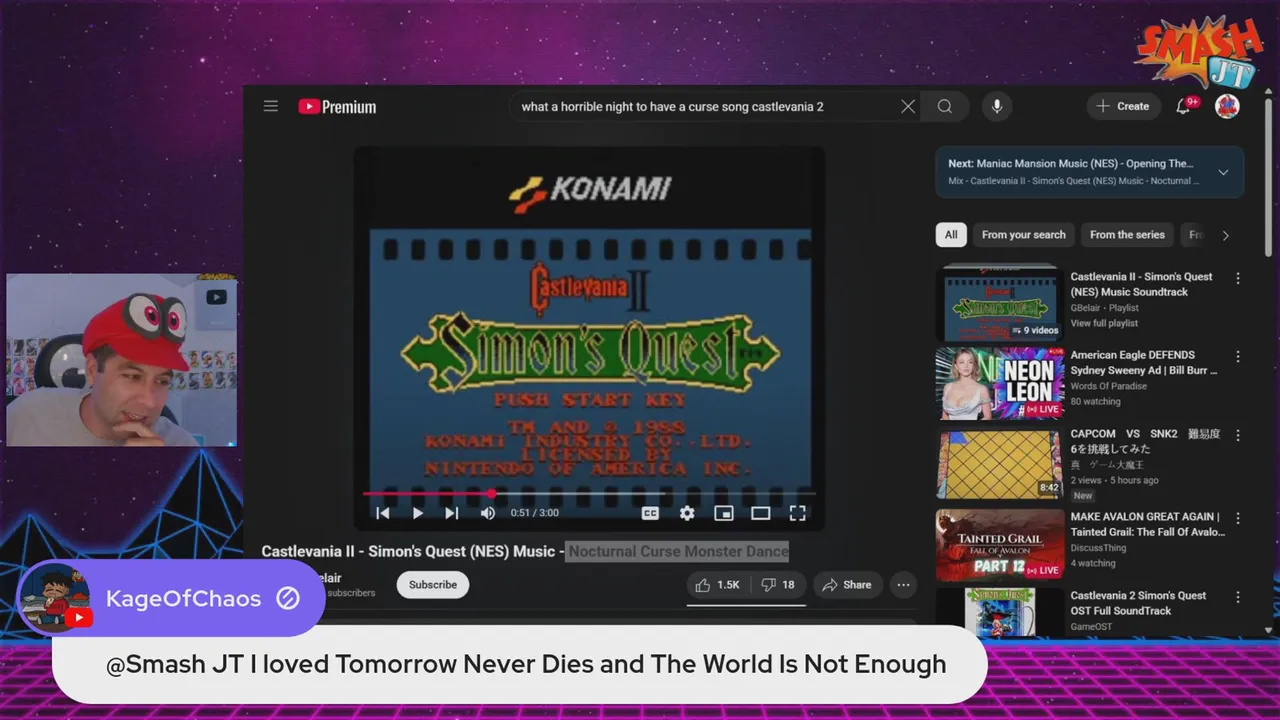The width and height of the screenshot is (1280, 720).
Task: Open CAPCOM VS SNK2 video thumbnail
Action: [1000, 465]
